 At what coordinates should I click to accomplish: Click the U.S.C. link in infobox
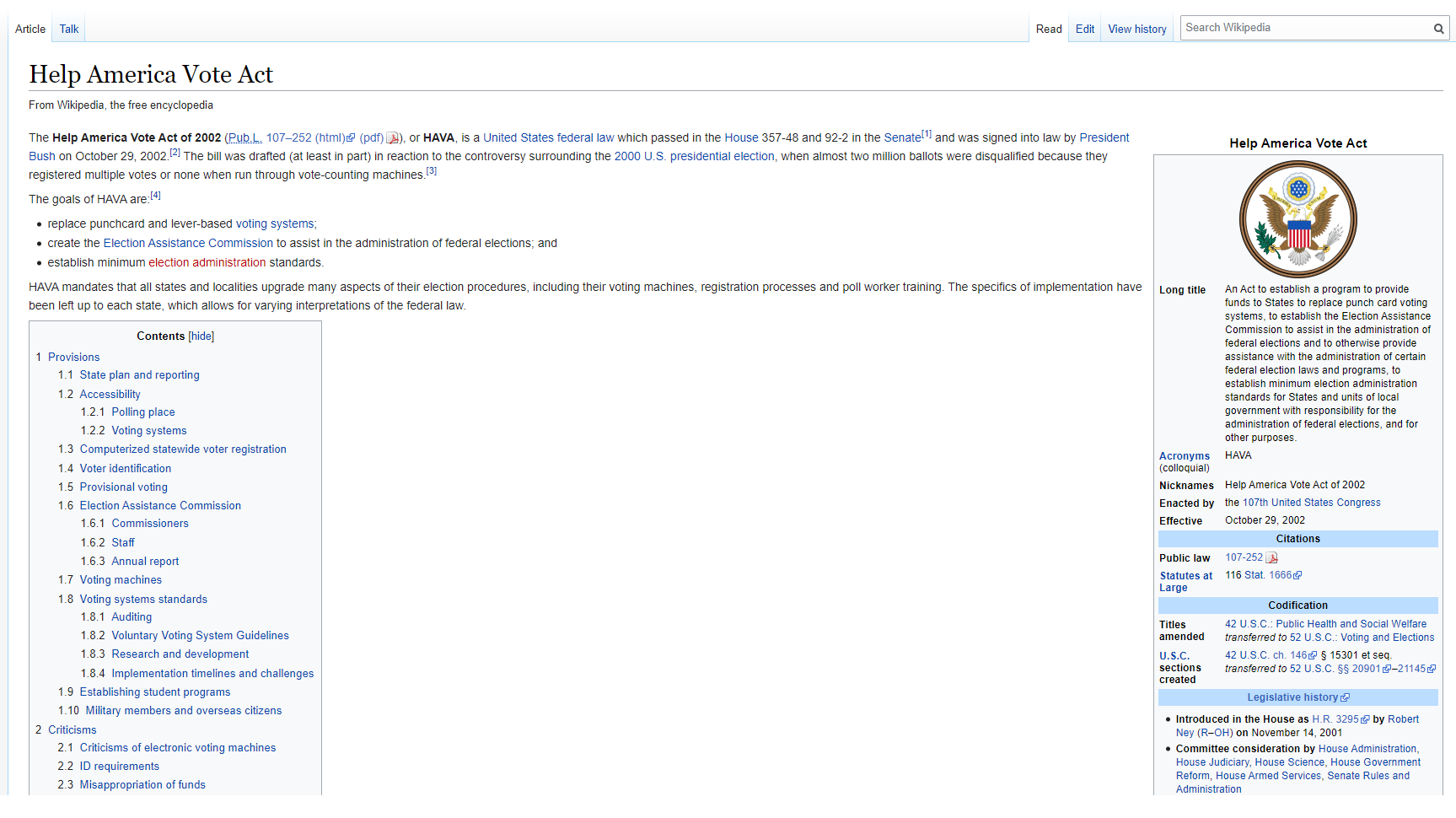[x=1174, y=656]
